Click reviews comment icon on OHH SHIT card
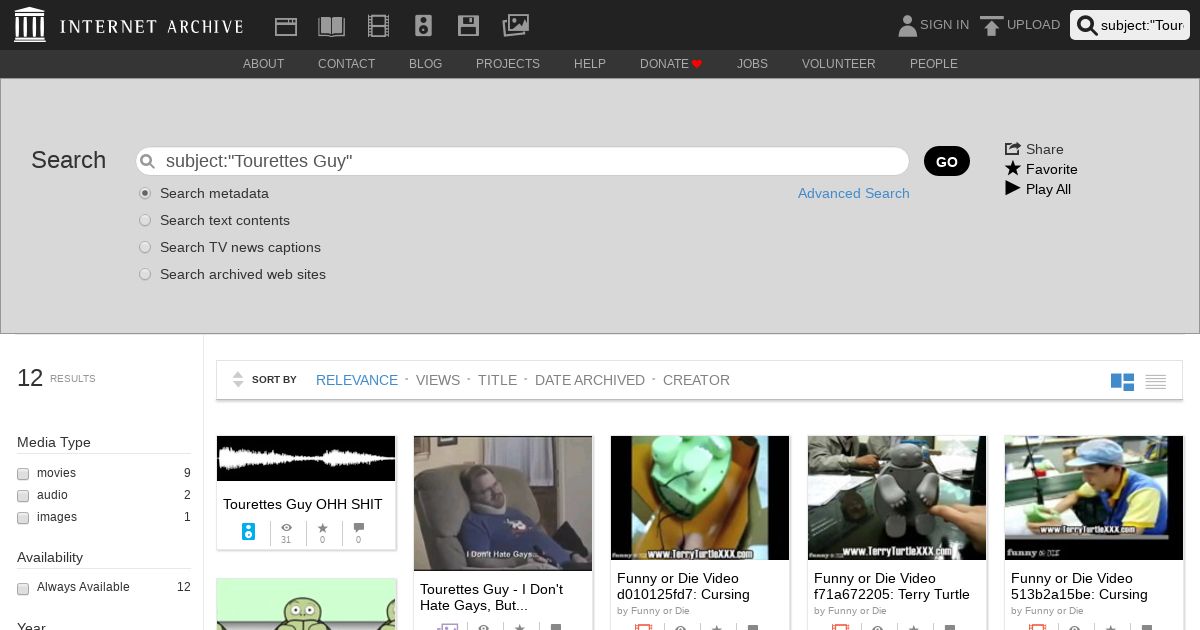This screenshot has width=1200, height=630. click(x=358, y=528)
